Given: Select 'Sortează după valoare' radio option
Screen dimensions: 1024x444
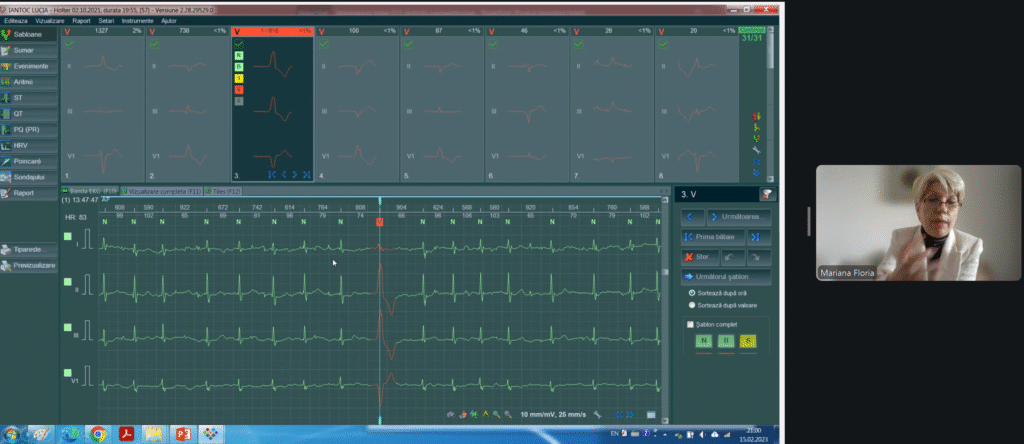Looking at the screenshot, I should click(x=692, y=304).
